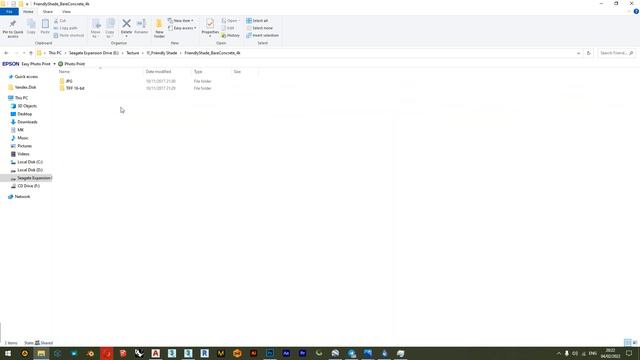Choose Copy path in Clipboard group
The height and width of the screenshot is (360, 640).
point(65,28)
